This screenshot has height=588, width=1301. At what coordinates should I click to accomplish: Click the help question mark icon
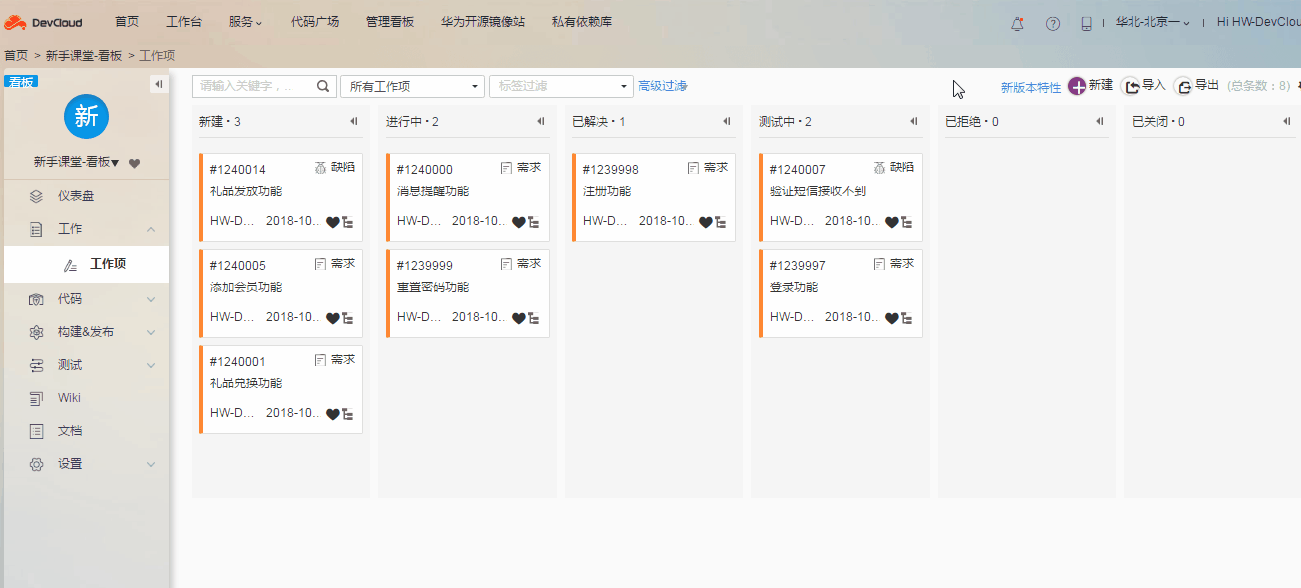coord(1052,23)
